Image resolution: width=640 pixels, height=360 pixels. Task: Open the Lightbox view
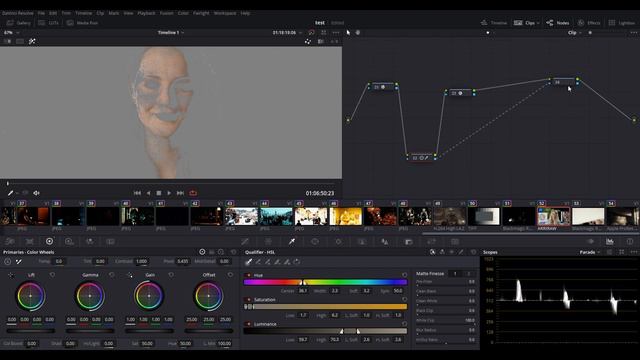pyautogui.click(x=622, y=23)
